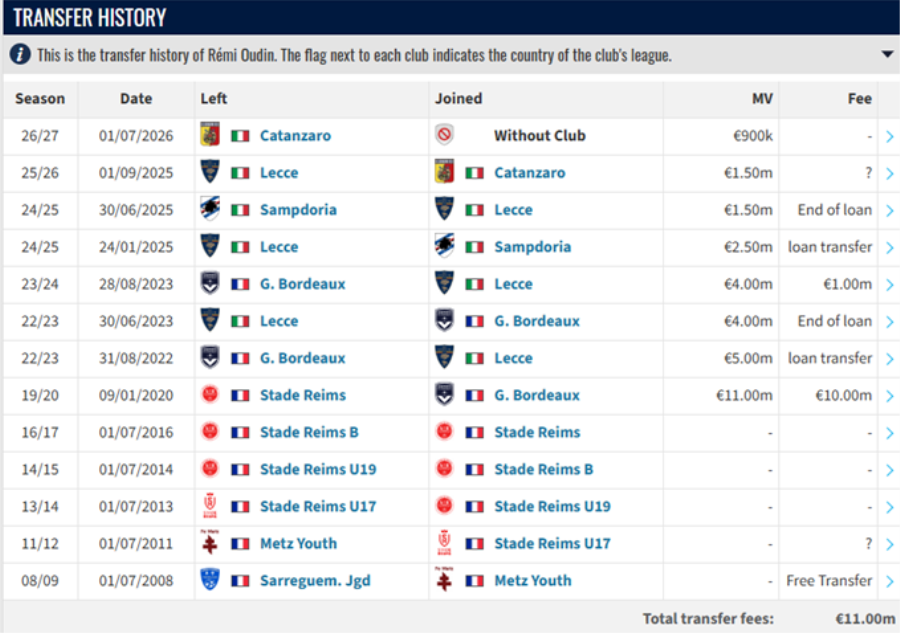Click the Metz Youth link in 08/09 Joined column
Image resolution: width=900 pixels, height=633 pixels.
(x=533, y=581)
